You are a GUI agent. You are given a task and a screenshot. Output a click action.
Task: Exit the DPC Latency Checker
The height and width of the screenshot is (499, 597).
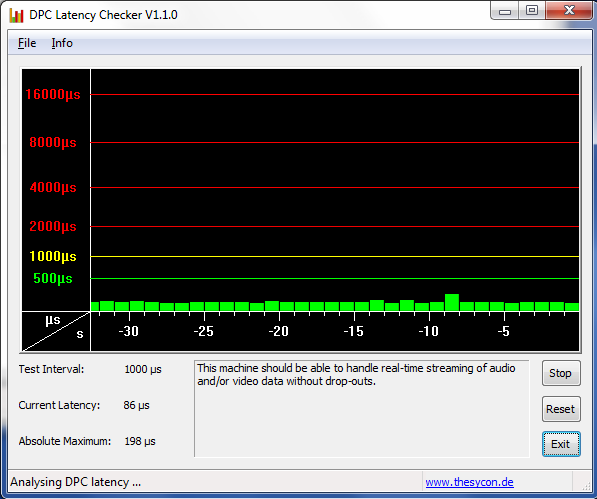pos(561,444)
